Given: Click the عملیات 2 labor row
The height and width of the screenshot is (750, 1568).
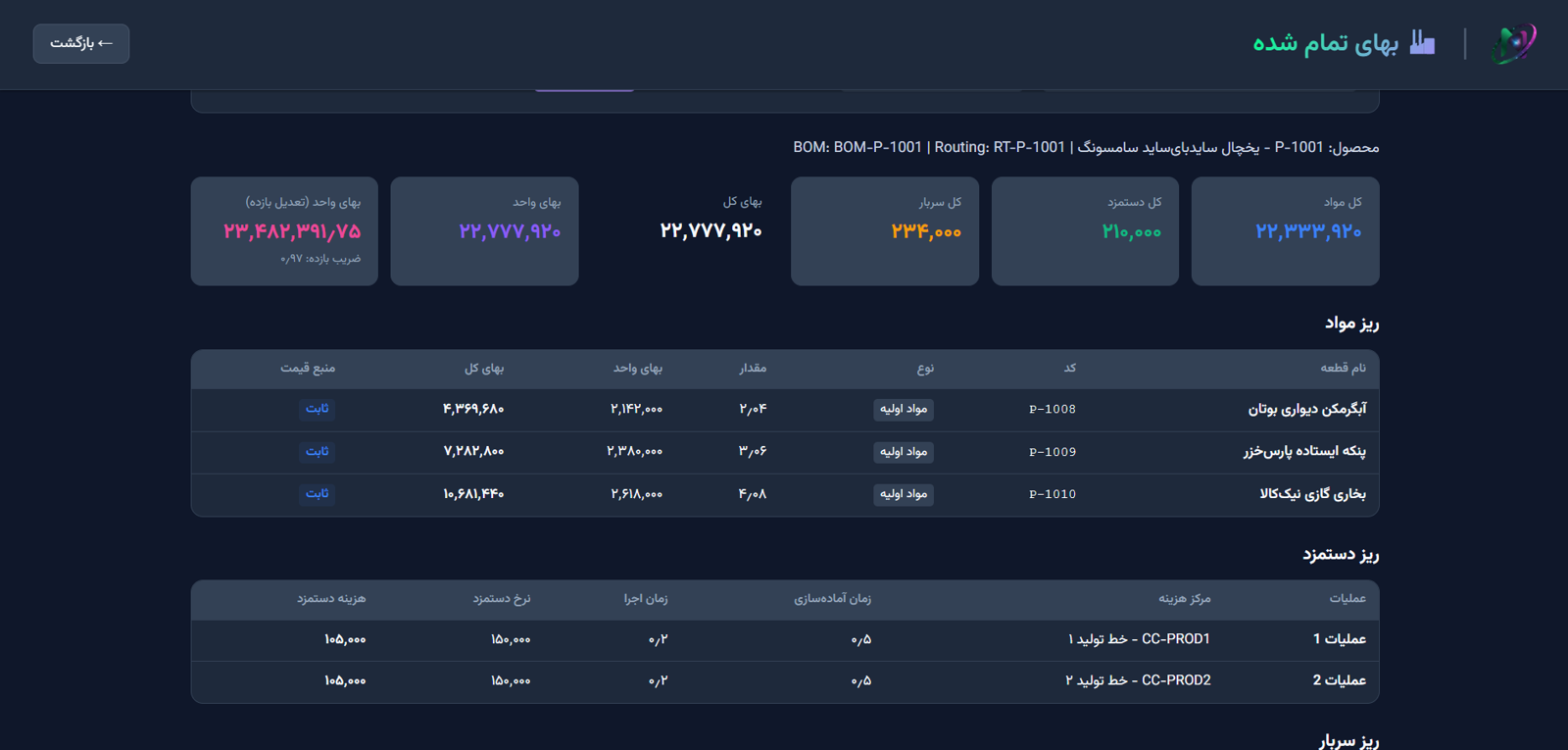Looking at the screenshot, I should 785,681.
